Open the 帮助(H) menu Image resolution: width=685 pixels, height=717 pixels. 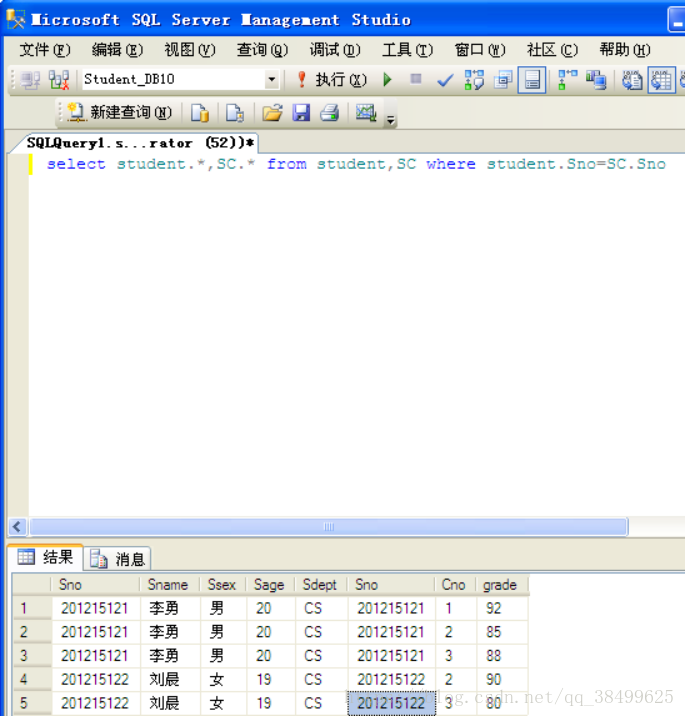point(625,50)
